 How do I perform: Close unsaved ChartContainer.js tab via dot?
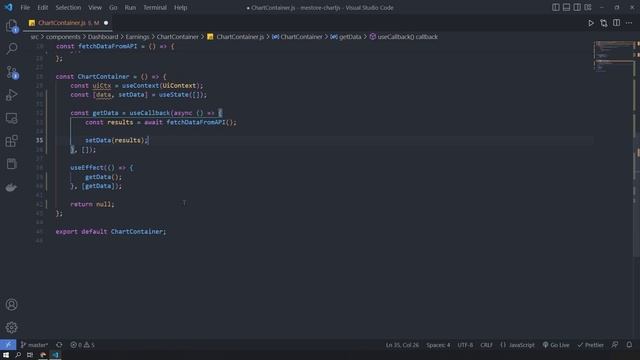[106, 23]
